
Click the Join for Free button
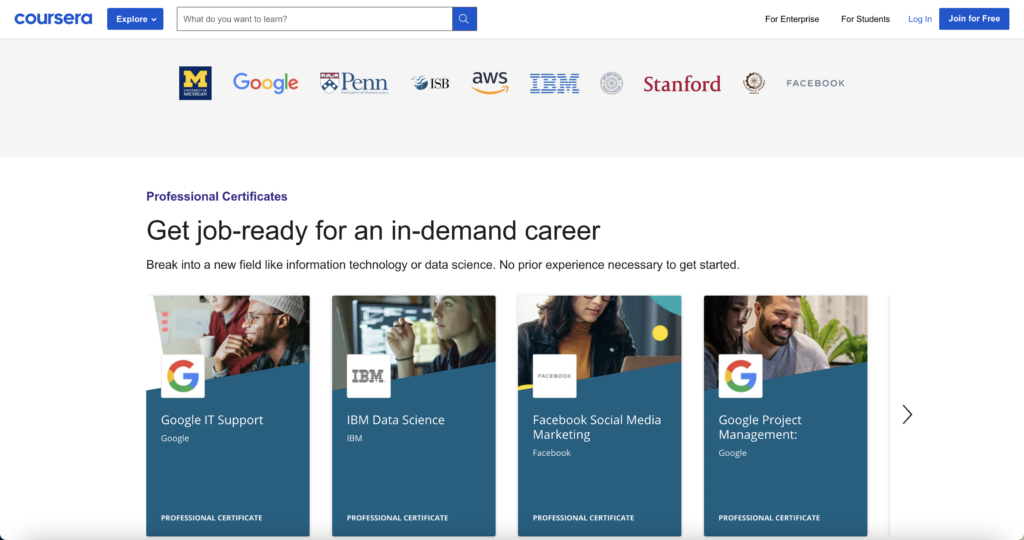coord(974,19)
